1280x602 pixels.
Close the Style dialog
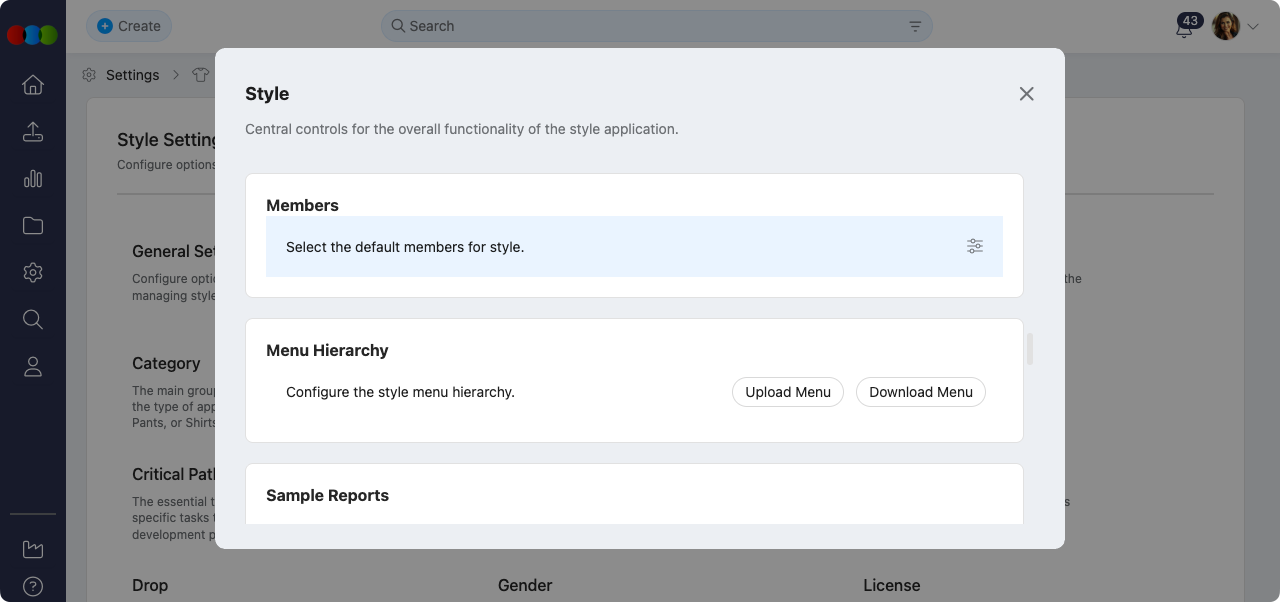tap(1026, 94)
